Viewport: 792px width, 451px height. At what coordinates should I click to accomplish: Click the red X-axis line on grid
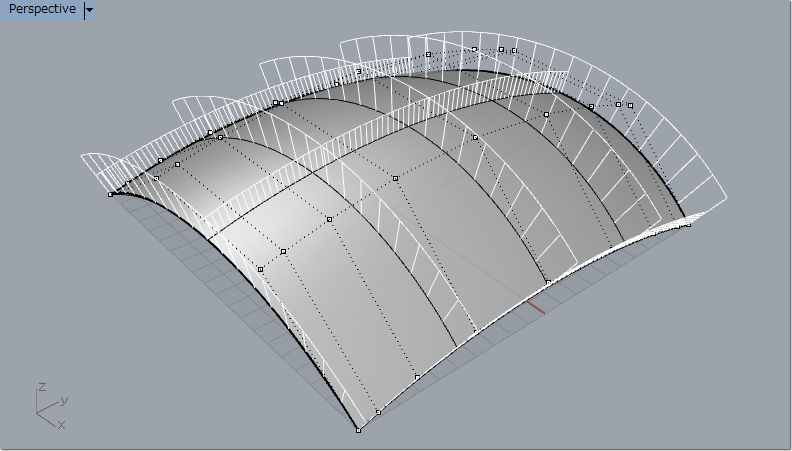(535, 307)
